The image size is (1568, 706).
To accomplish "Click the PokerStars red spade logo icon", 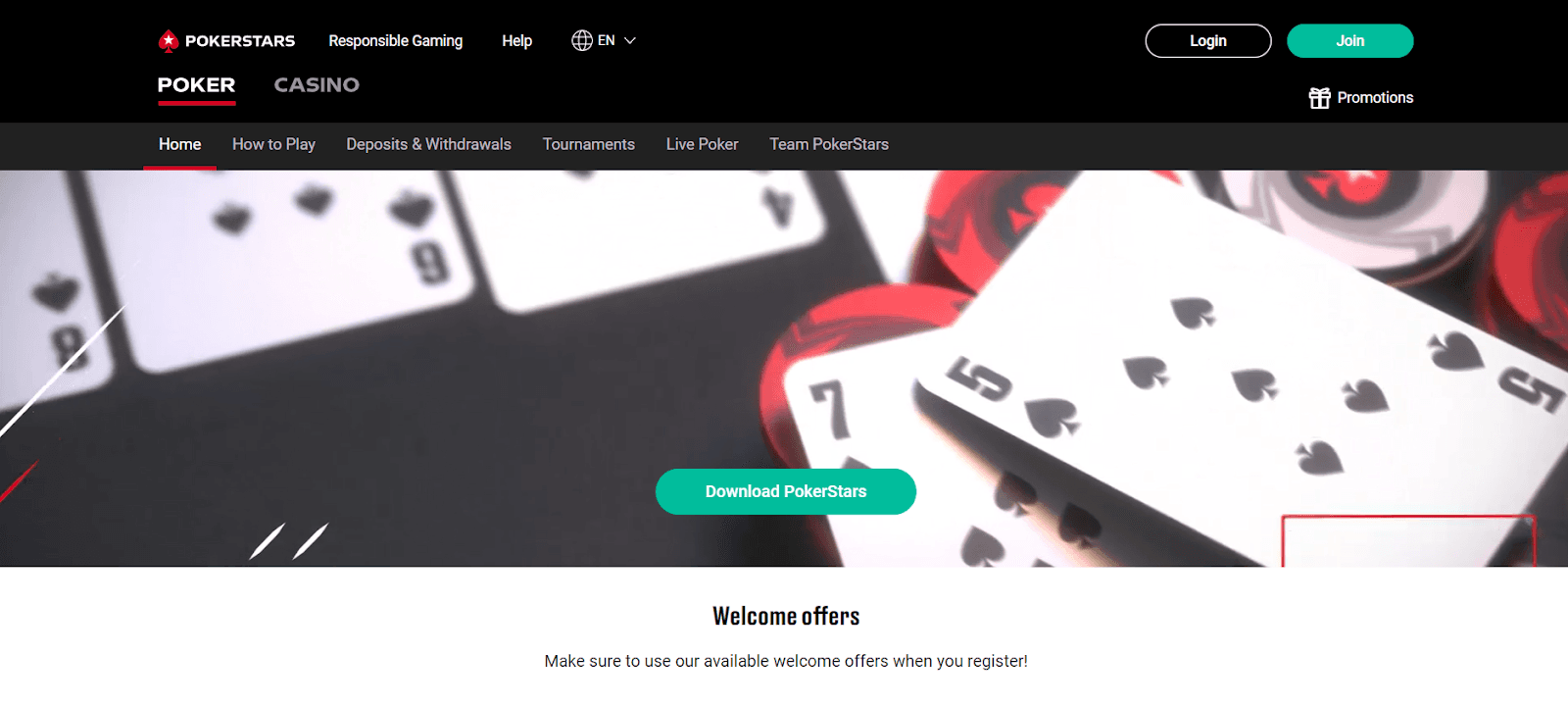I will 169,41.
